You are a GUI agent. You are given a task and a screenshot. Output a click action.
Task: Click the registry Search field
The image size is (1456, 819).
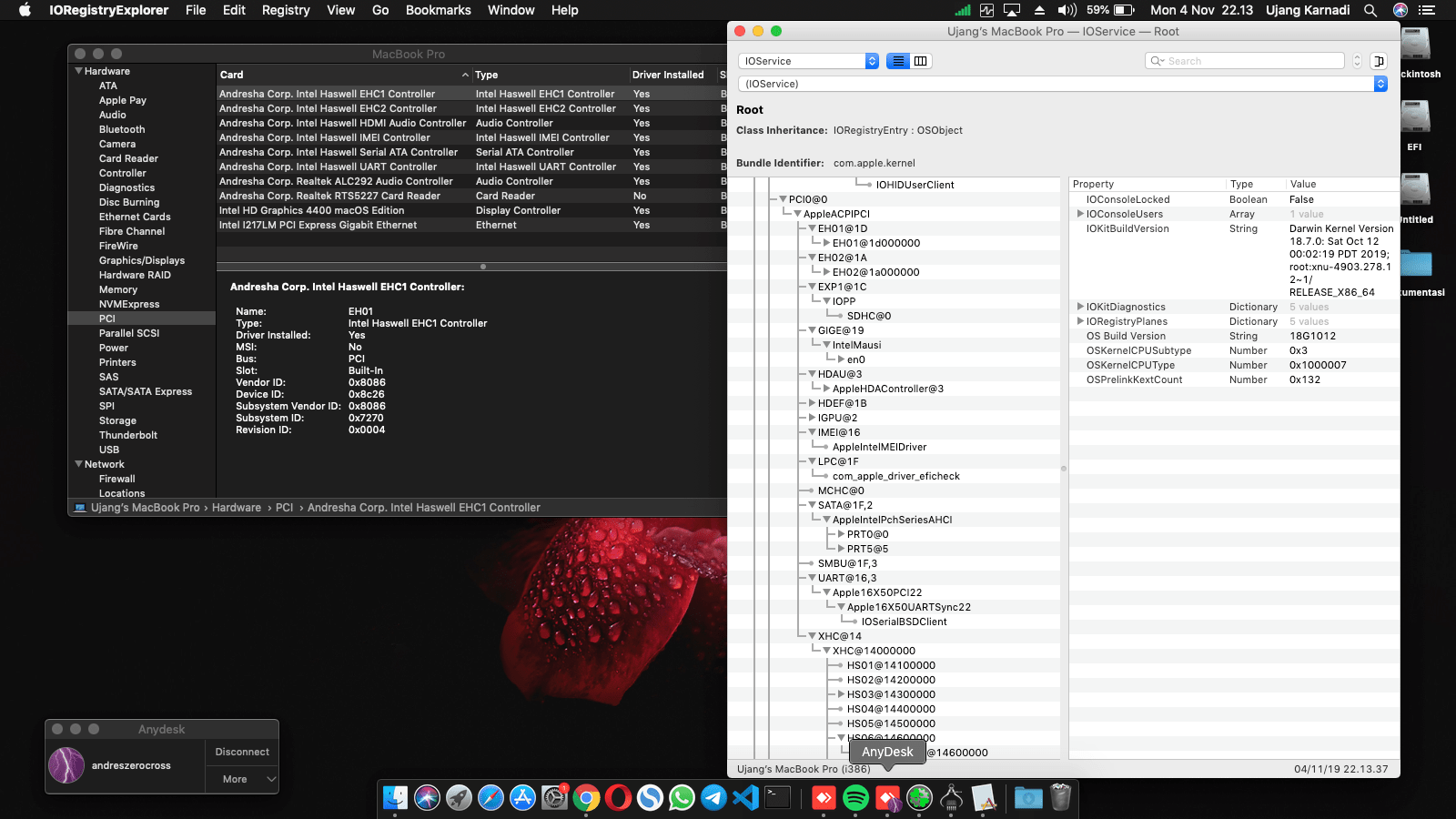click(1245, 61)
